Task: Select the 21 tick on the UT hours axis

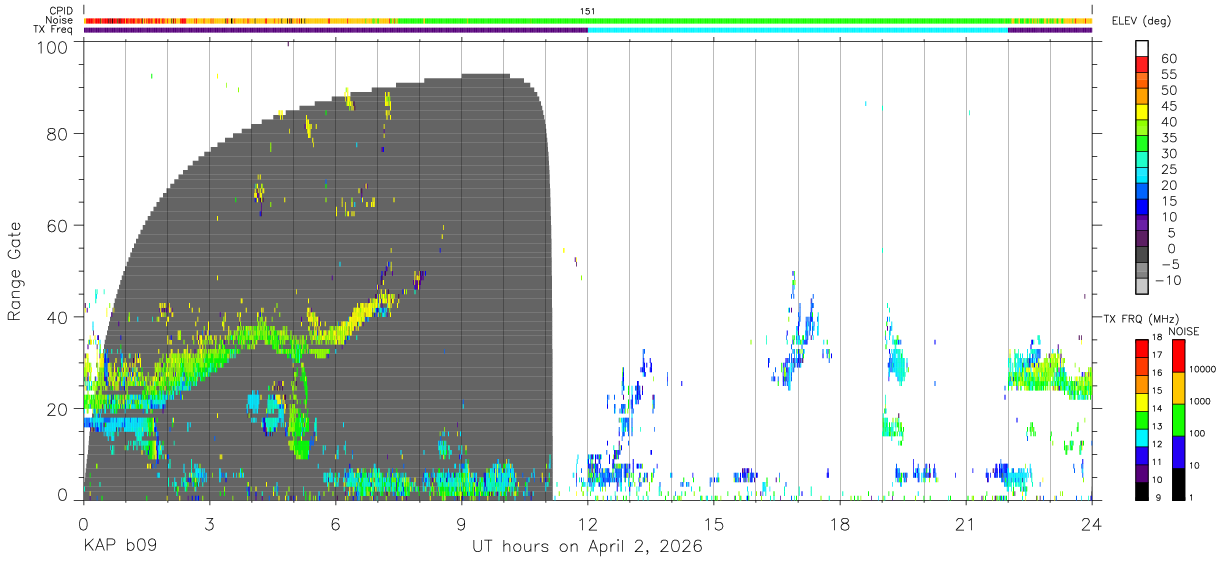Action: coord(965,523)
